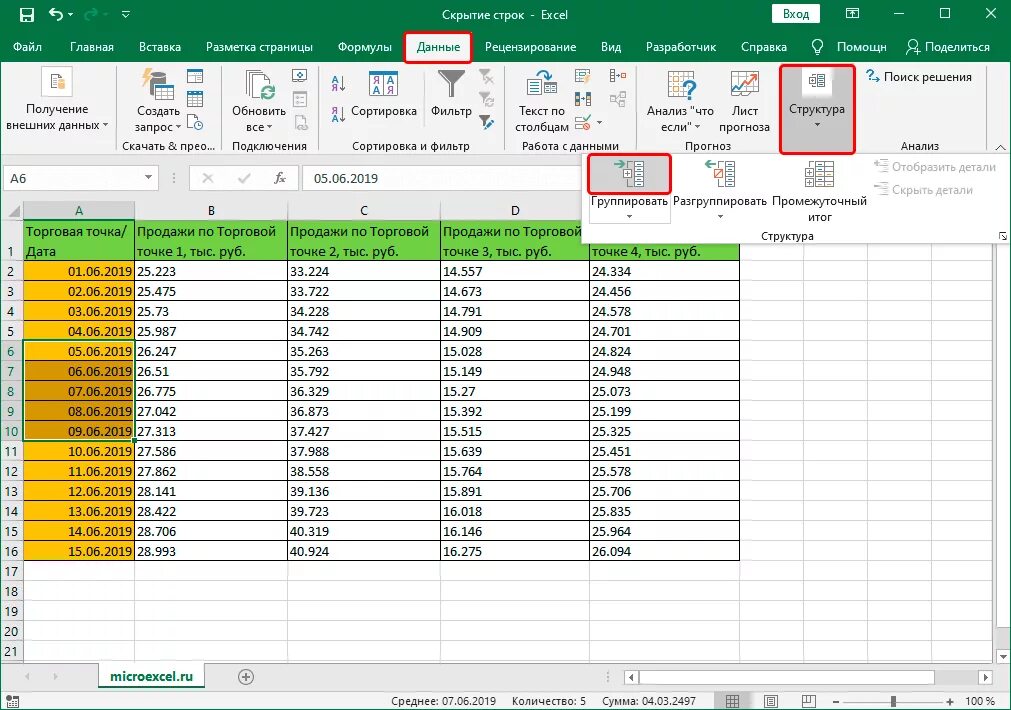Click the macro recording status icon
1011x710 pixels.
(x=12, y=701)
